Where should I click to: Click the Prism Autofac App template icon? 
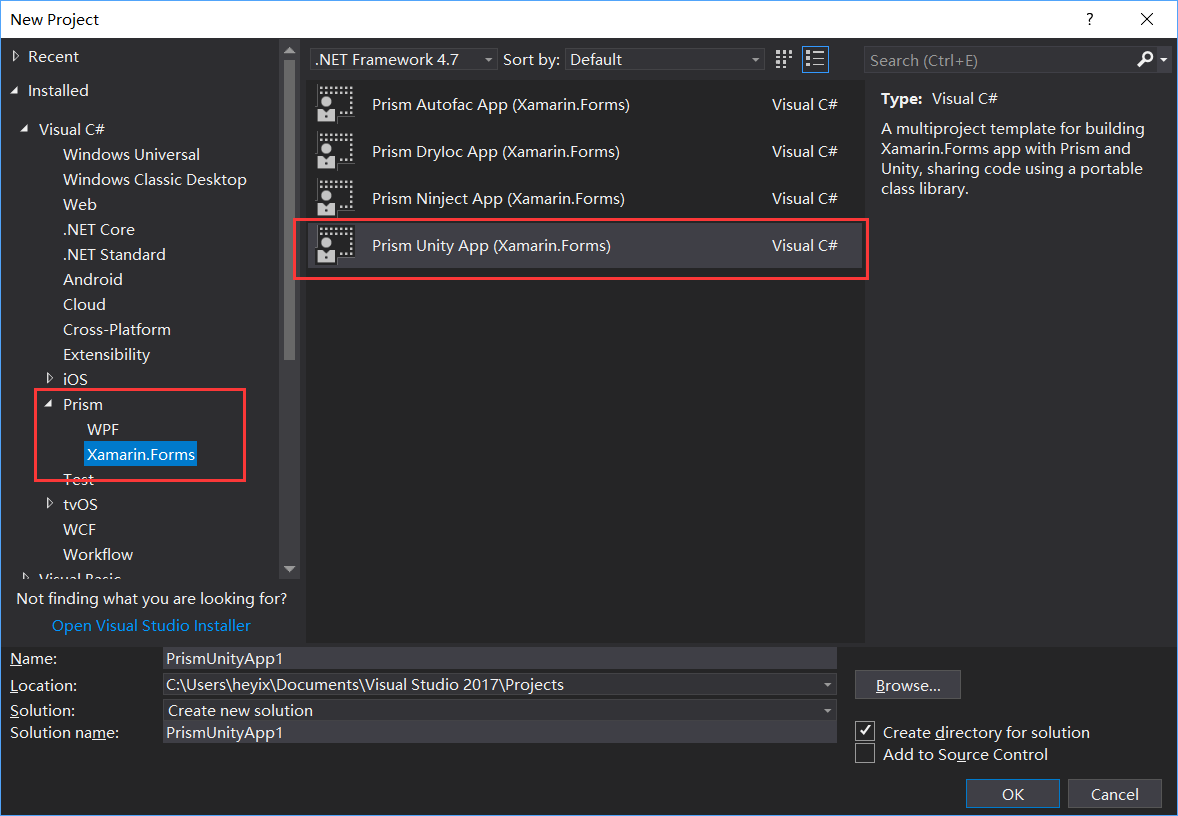click(335, 104)
